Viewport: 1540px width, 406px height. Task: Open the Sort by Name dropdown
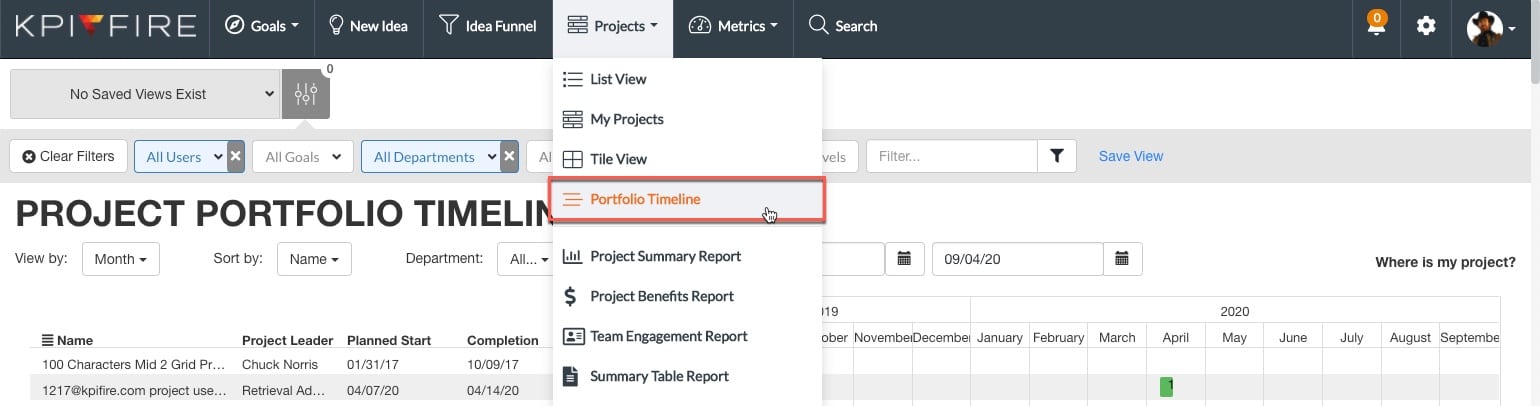pyautogui.click(x=314, y=259)
